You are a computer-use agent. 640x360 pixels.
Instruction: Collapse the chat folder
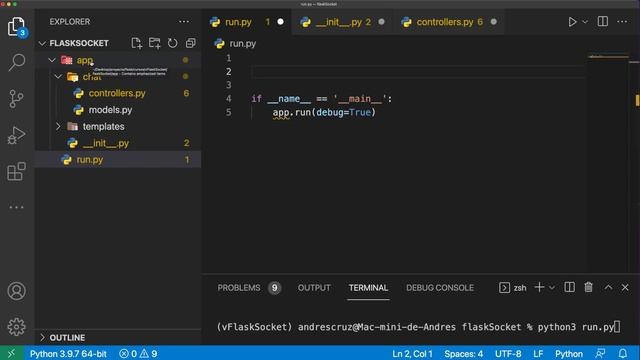(58, 77)
